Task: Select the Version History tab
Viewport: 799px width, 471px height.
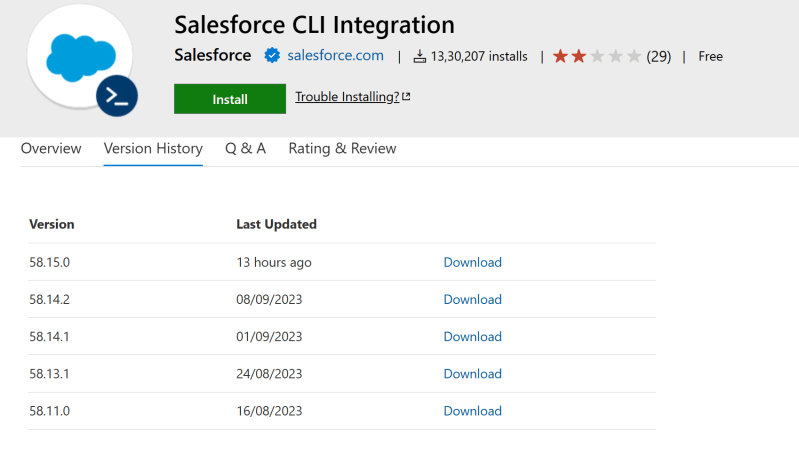Action: (x=153, y=148)
